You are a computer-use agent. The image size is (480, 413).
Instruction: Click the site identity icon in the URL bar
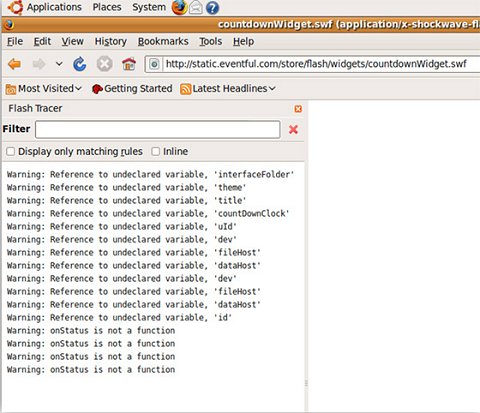(154, 64)
